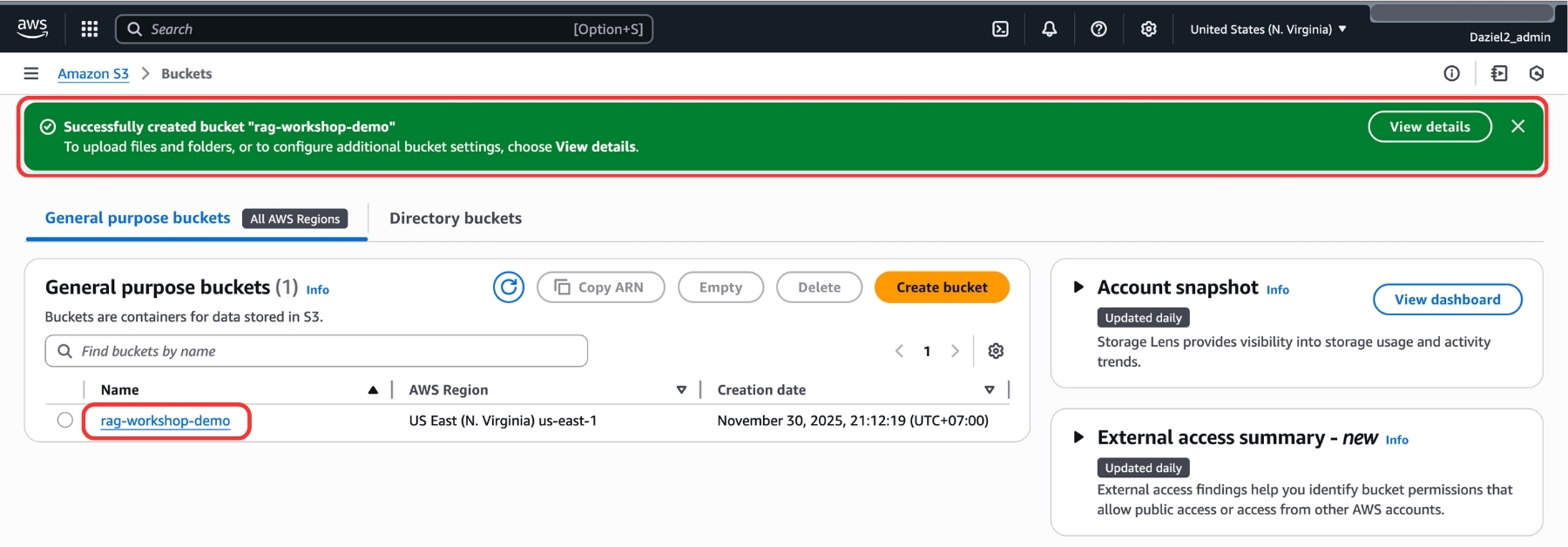This screenshot has height=547, width=1568.
Task: Open the rag-workshop-demo bucket link
Action: coord(166,420)
